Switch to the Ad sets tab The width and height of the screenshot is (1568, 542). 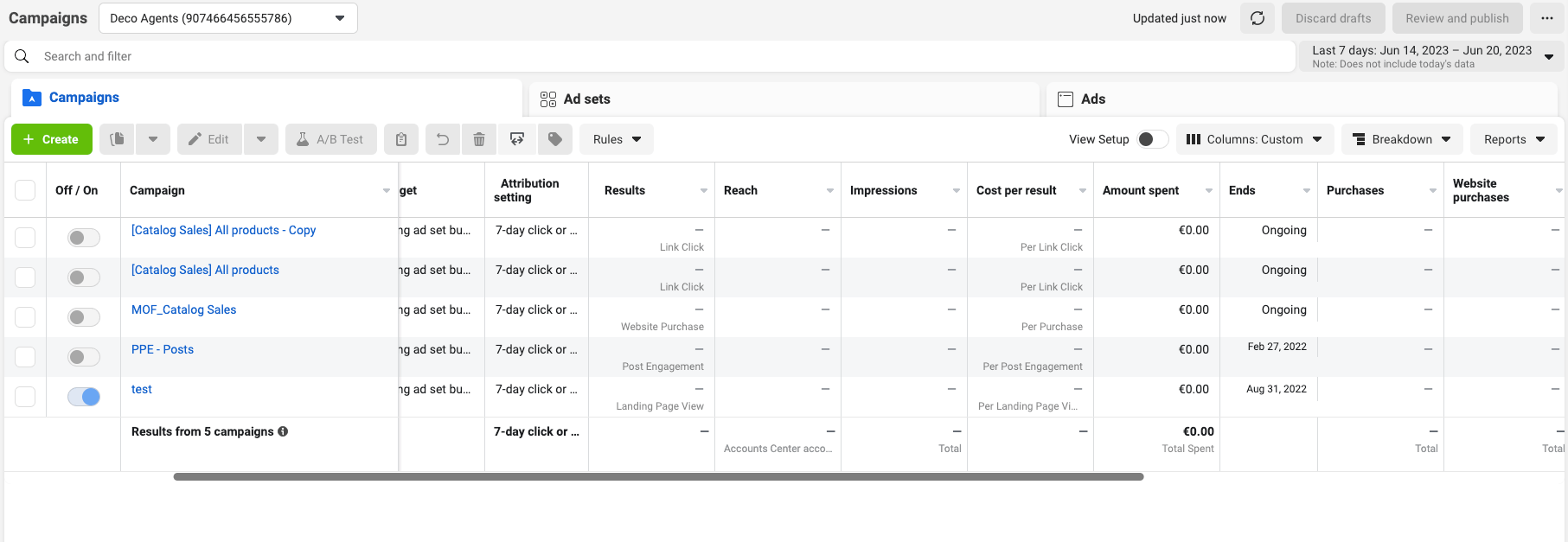[x=784, y=99]
